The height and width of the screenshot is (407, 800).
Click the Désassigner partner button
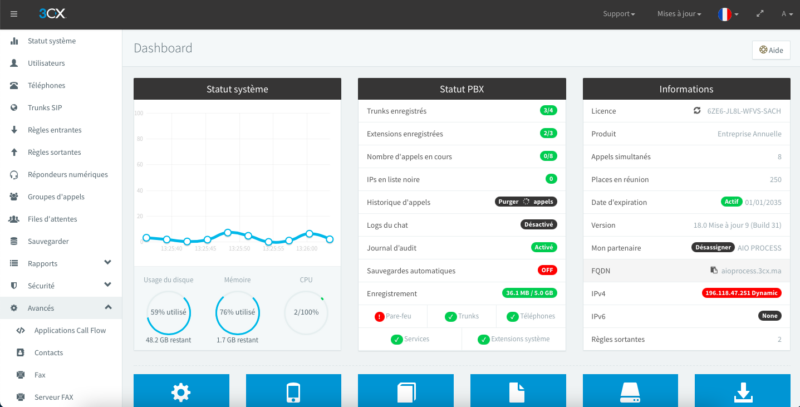coord(715,247)
